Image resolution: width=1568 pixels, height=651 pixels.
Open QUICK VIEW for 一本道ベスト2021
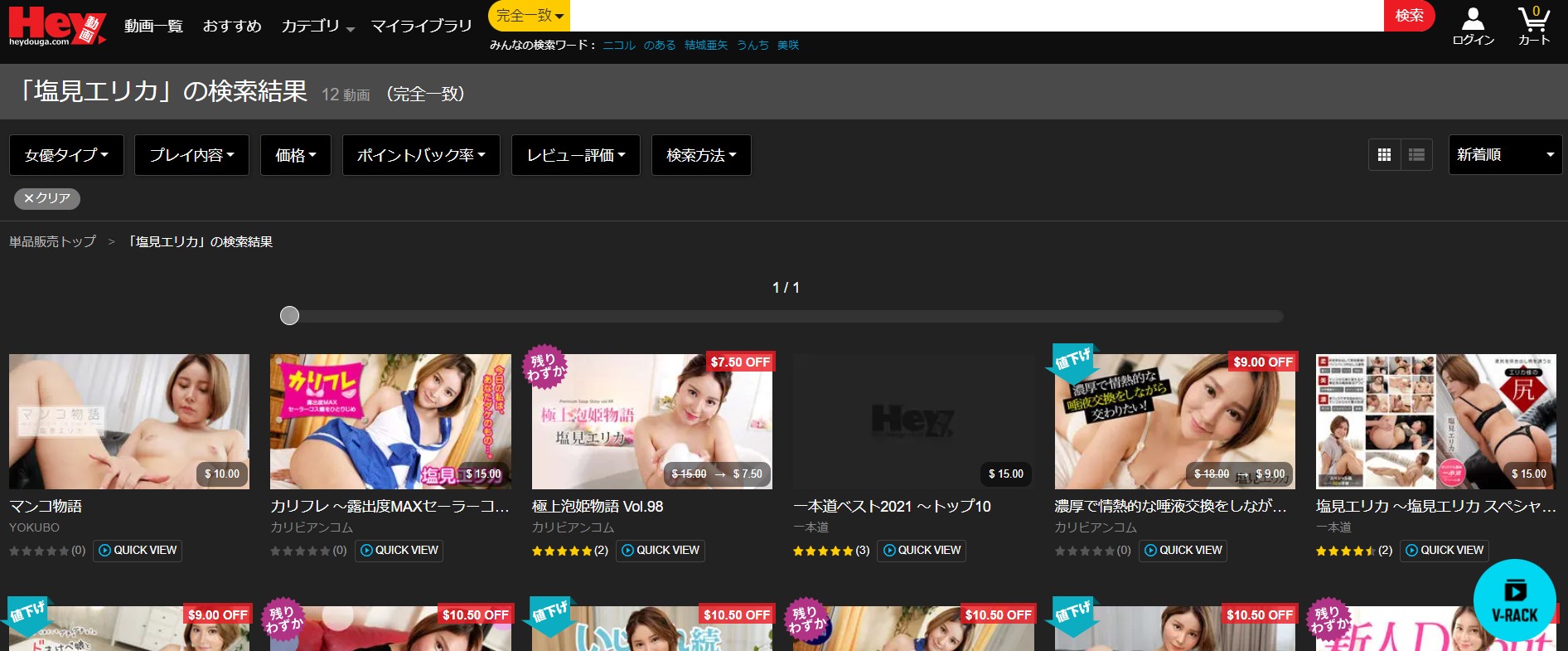pyautogui.click(x=922, y=551)
